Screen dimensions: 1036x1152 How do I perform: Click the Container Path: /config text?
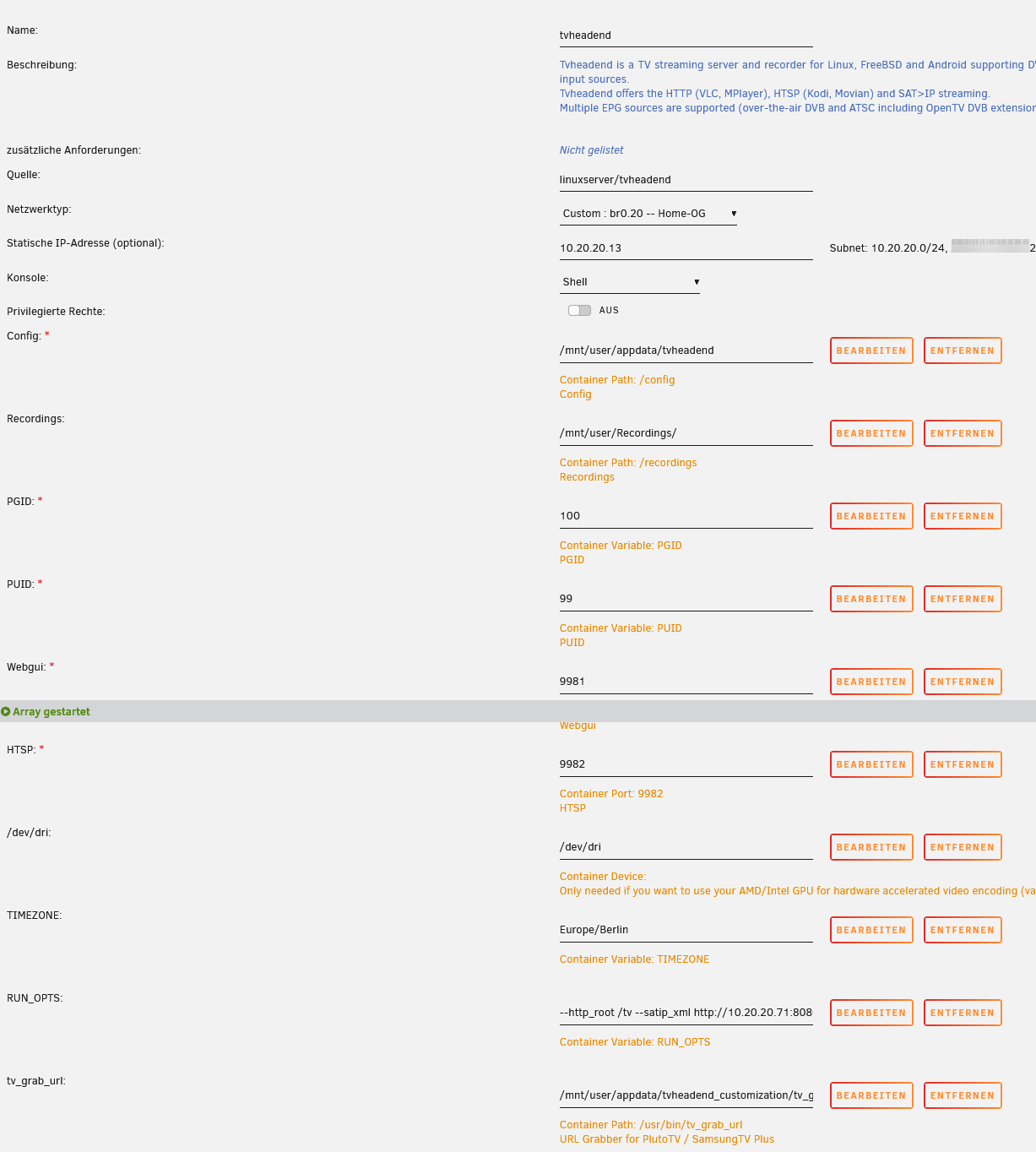pos(617,380)
